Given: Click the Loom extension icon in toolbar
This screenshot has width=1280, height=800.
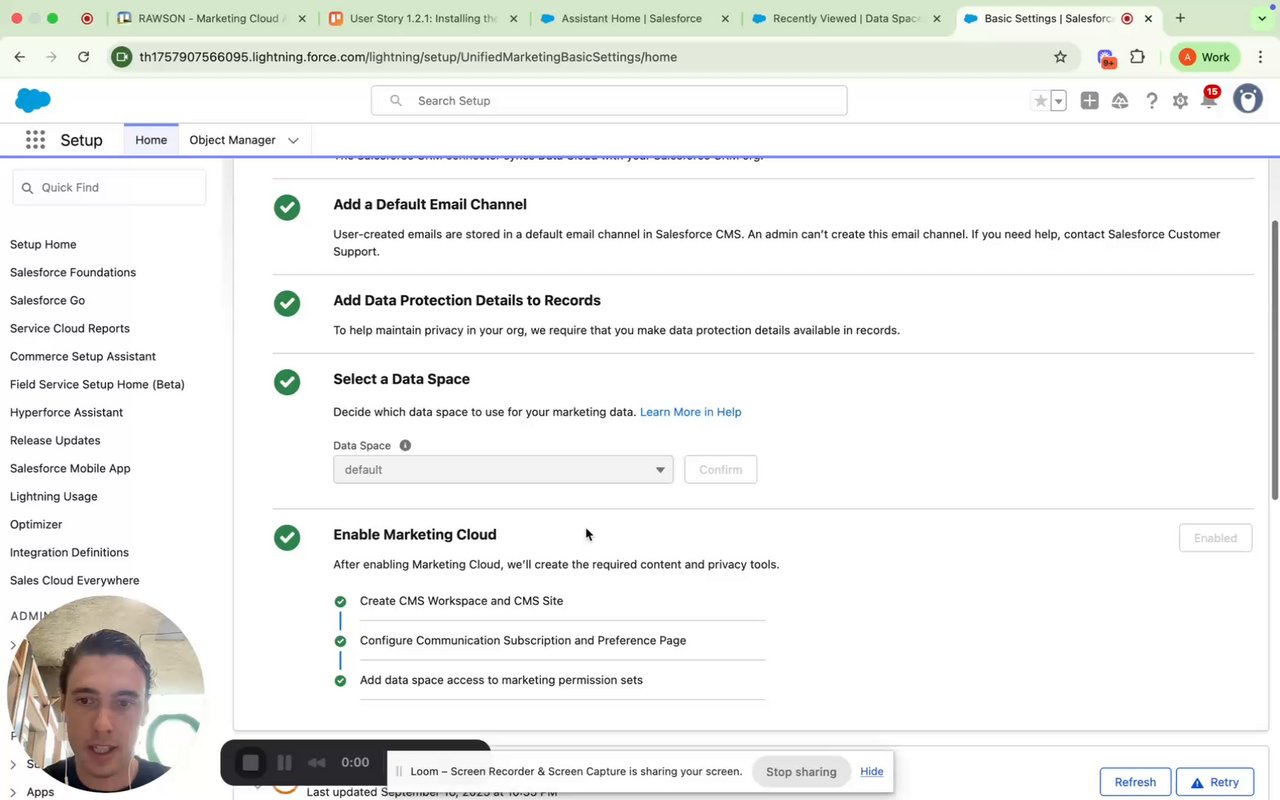Looking at the screenshot, I should 1105,58.
